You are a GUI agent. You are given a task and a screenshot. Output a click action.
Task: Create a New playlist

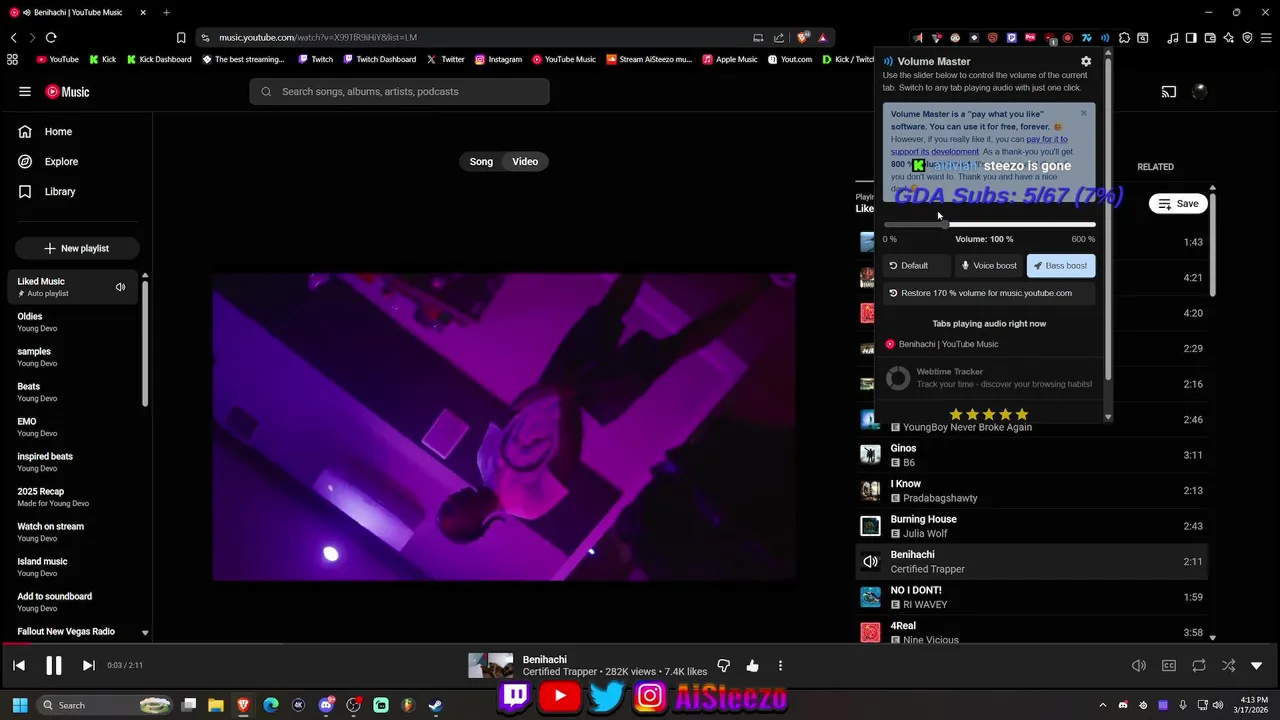click(x=76, y=248)
